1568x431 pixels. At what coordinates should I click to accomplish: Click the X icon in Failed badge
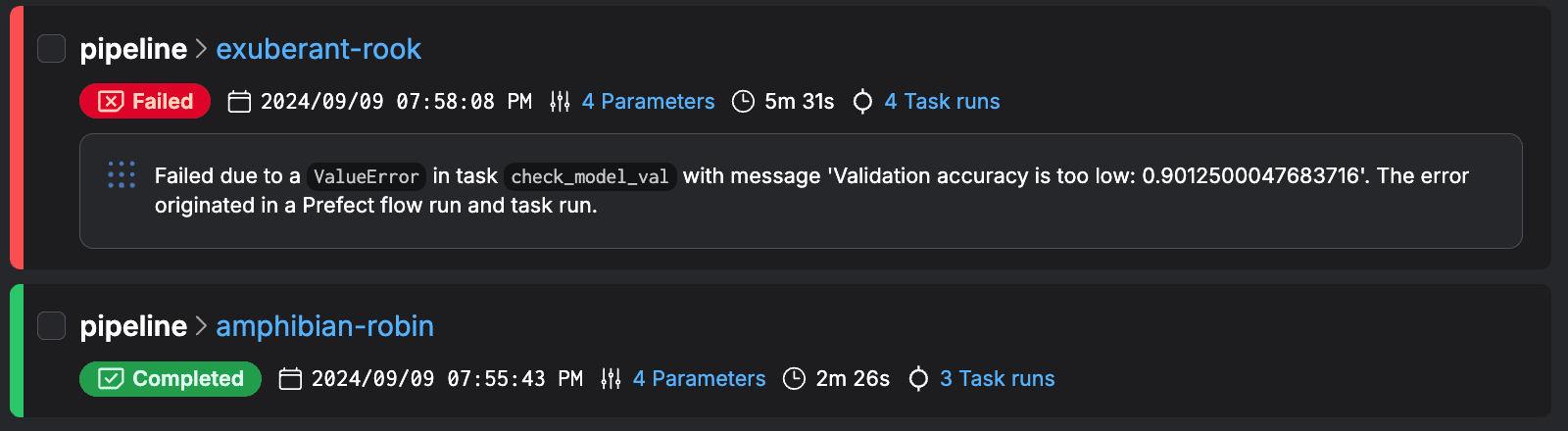point(111,101)
